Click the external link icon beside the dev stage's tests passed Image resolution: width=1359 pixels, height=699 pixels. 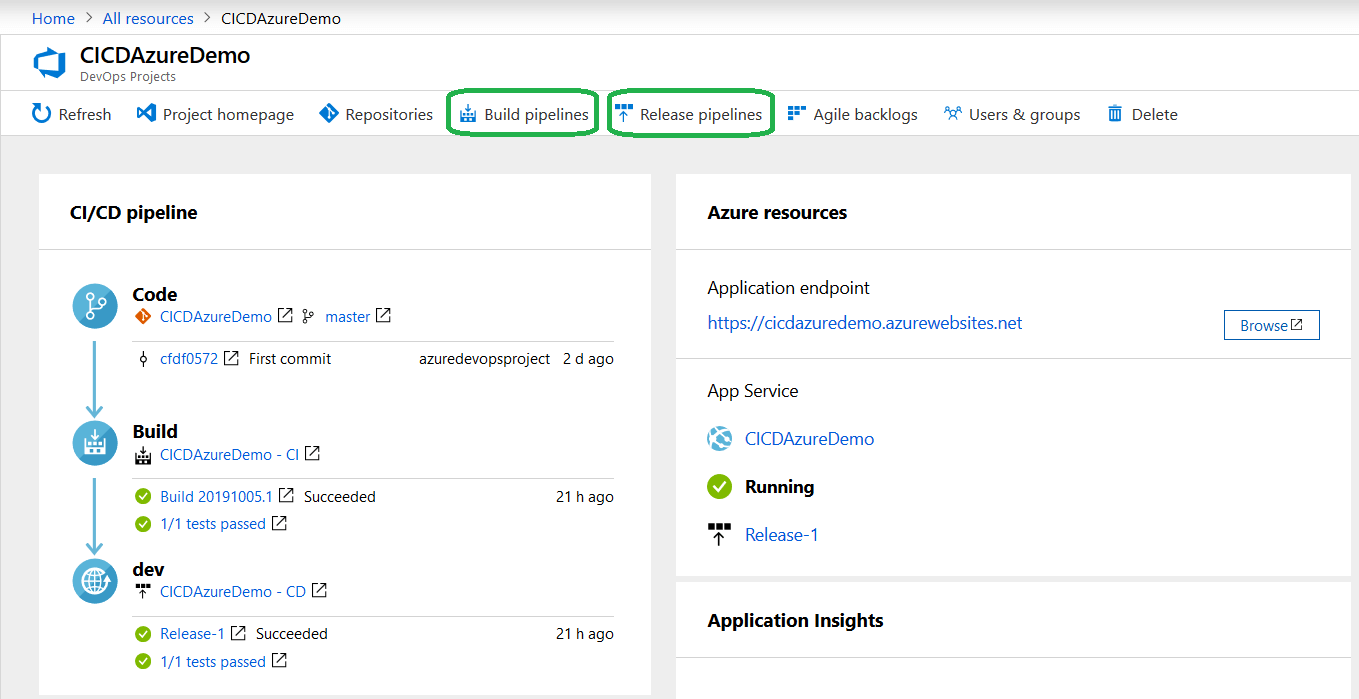click(280, 661)
